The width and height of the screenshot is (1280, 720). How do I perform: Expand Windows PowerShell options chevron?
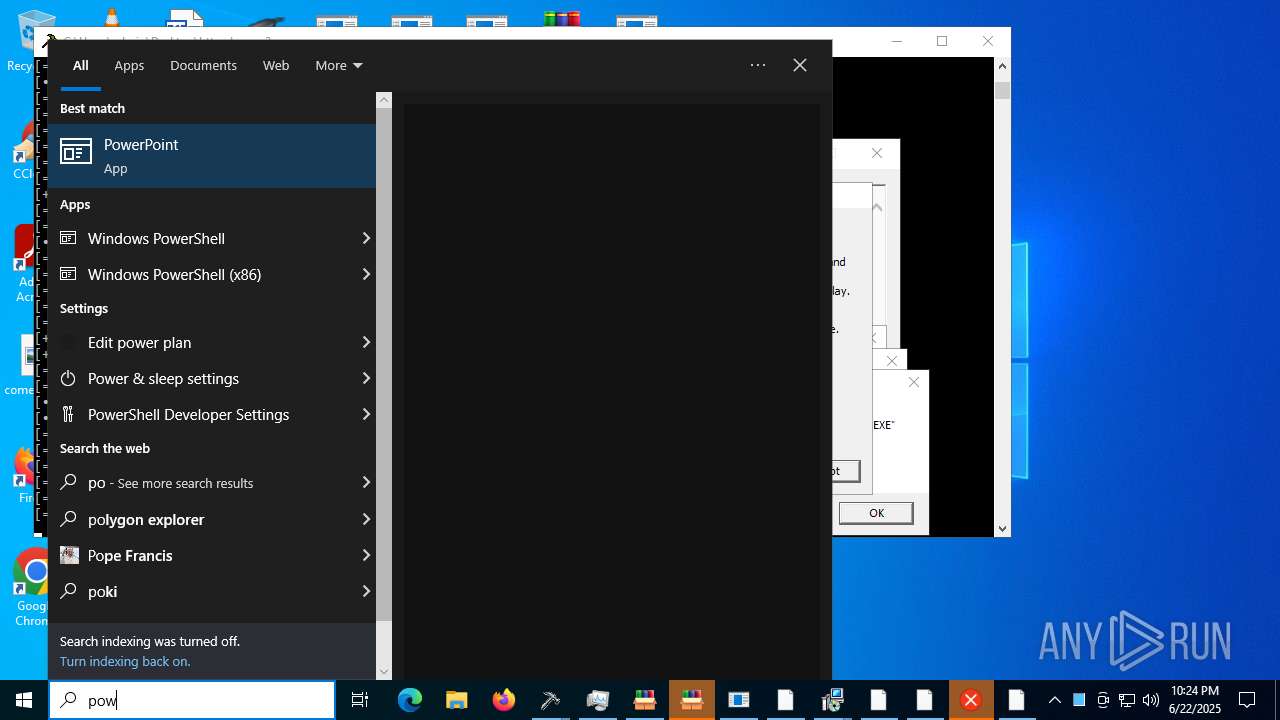click(x=366, y=238)
